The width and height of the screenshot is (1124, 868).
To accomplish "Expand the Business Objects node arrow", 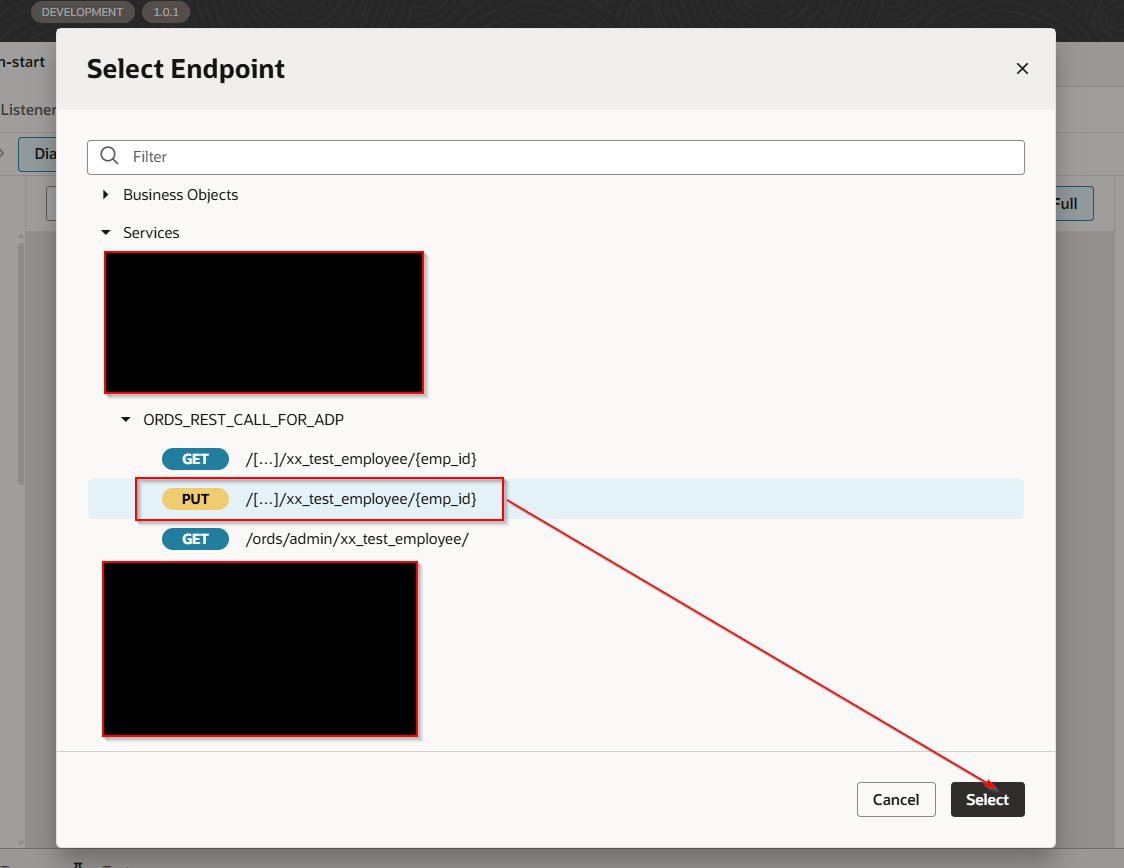I will [x=106, y=195].
